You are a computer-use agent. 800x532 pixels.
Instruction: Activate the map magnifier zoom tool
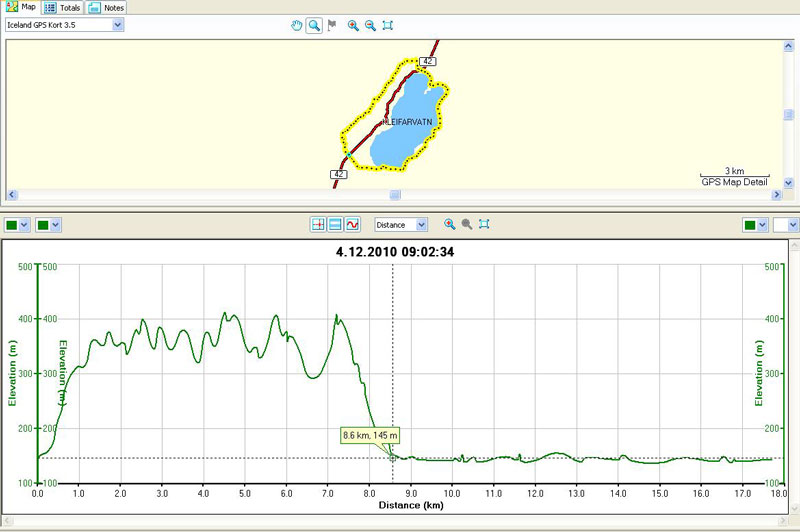(314, 25)
